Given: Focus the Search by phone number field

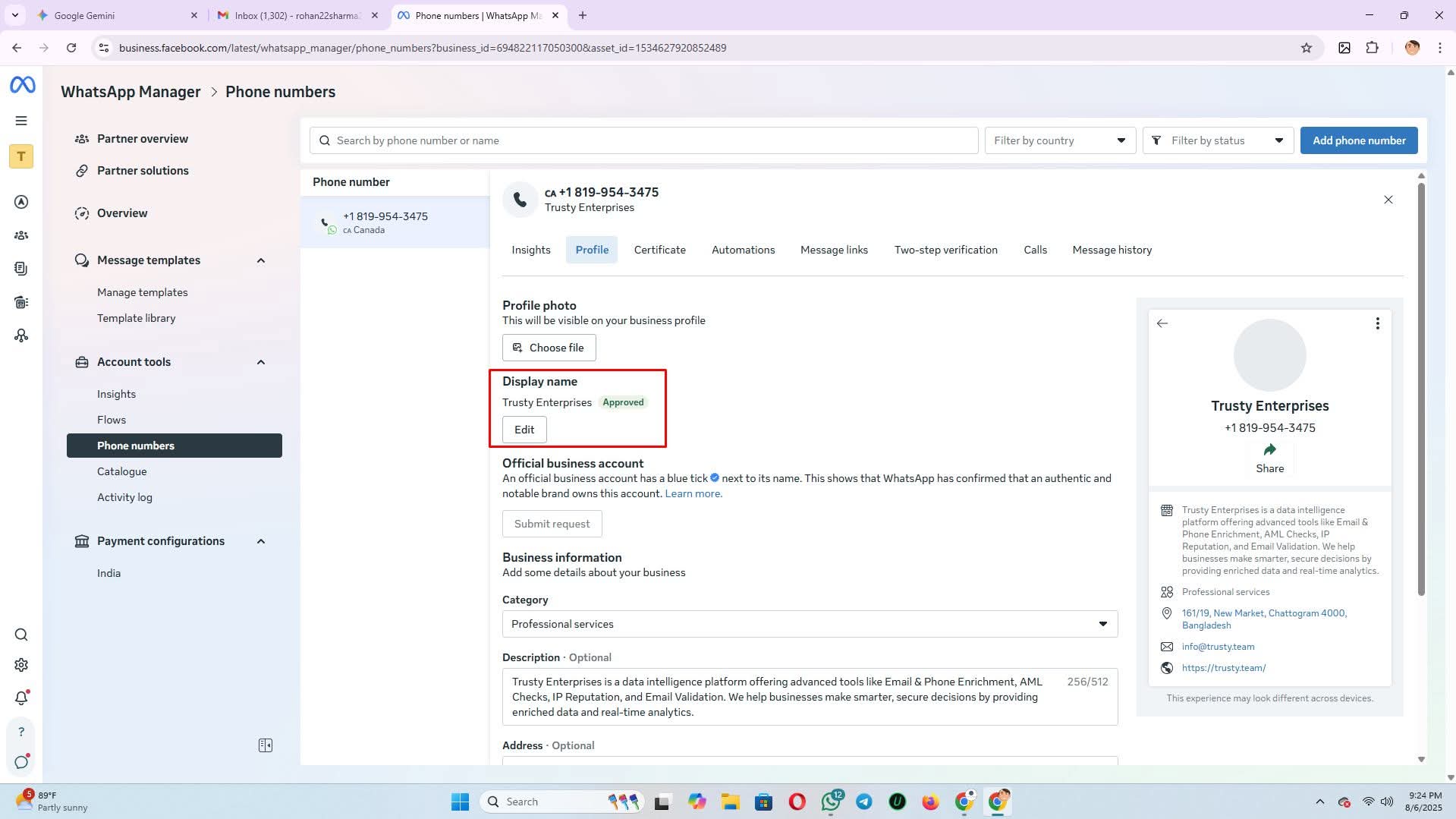Looking at the screenshot, I should (643, 140).
